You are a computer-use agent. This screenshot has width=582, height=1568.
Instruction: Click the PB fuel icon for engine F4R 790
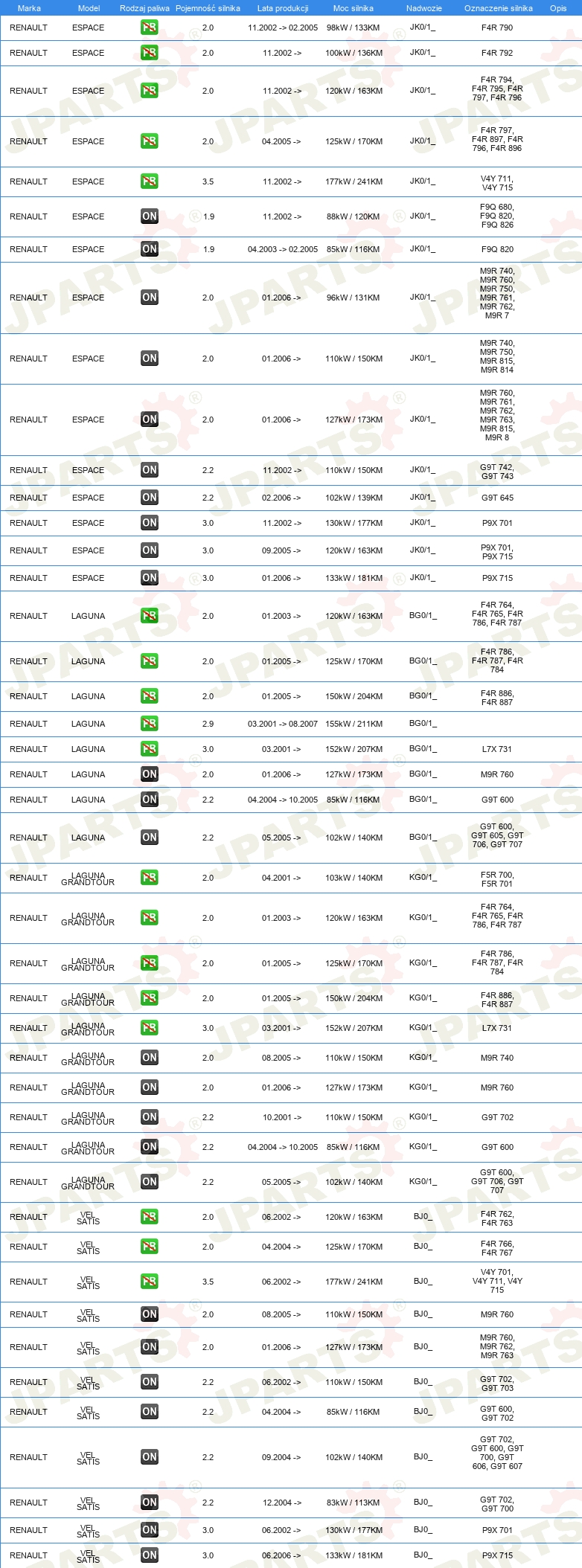coord(150,28)
